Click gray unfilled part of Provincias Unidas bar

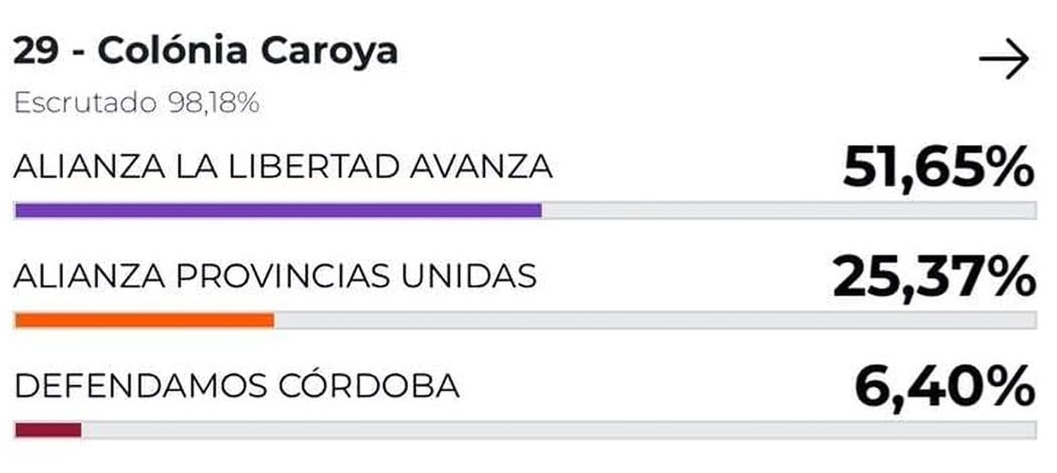pos(654,321)
